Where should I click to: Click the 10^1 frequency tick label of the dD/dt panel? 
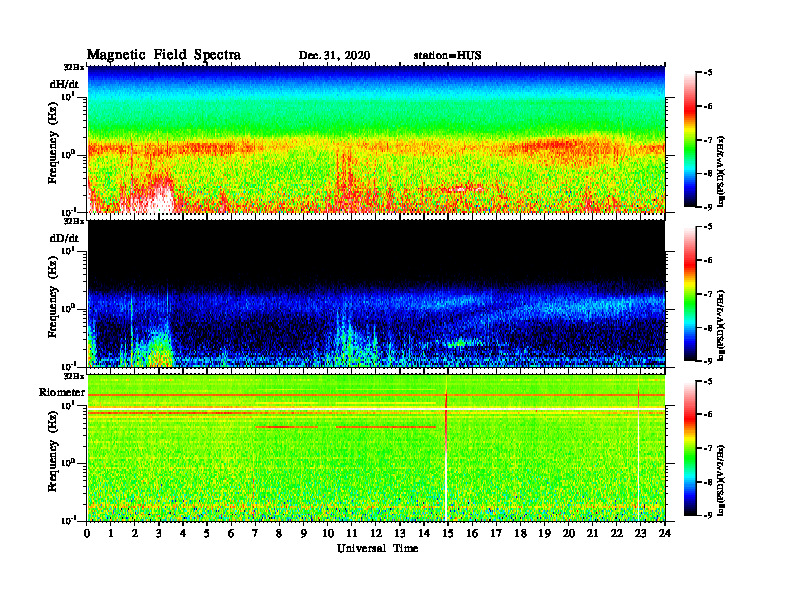pos(69,250)
